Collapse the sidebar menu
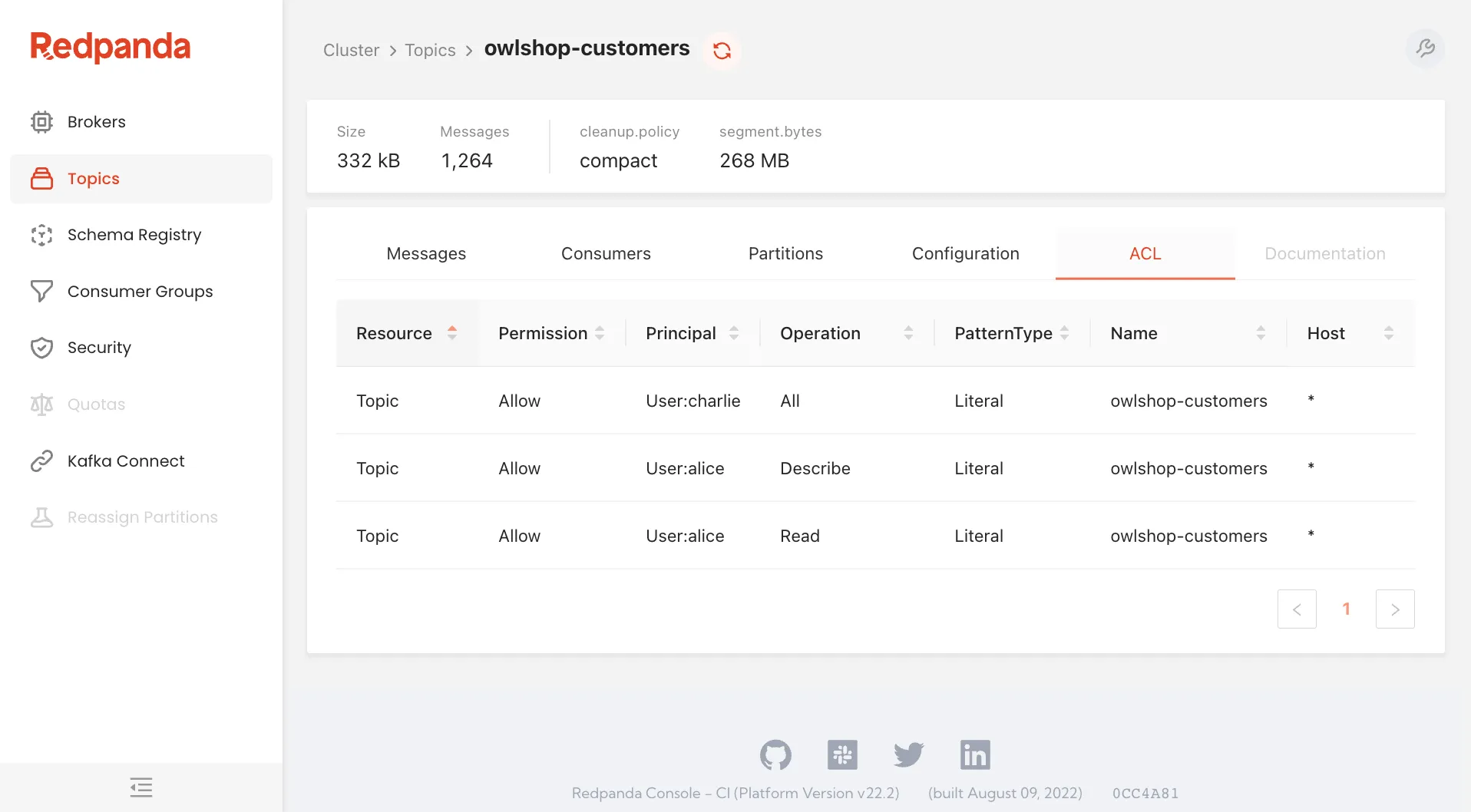The width and height of the screenshot is (1471, 812). [141, 787]
